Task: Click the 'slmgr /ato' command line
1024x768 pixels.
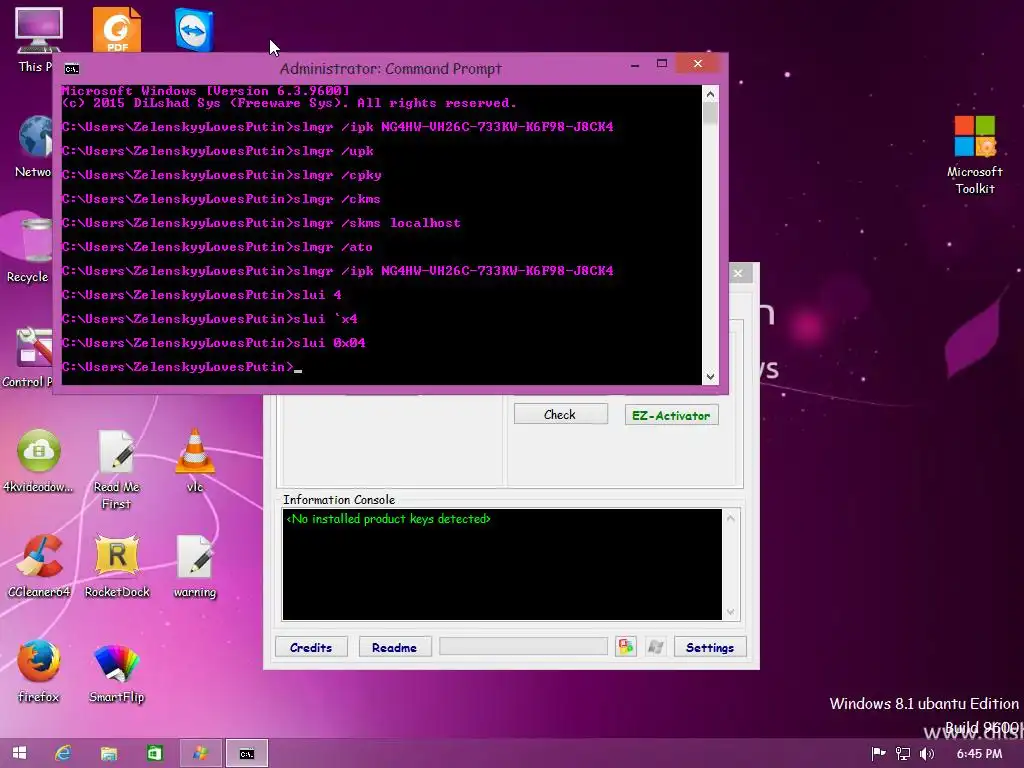Action: 217,247
